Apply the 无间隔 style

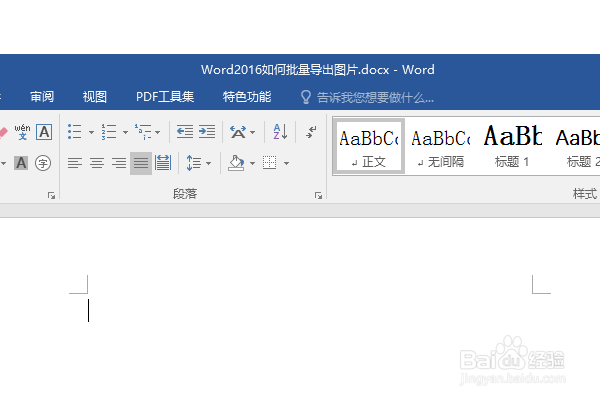pyautogui.click(x=441, y=146)
